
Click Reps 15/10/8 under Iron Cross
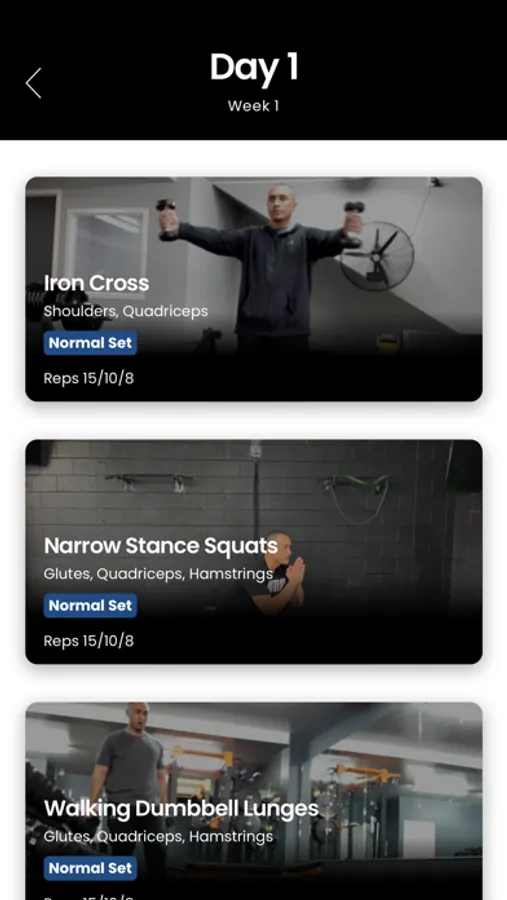pyautogui.click(x=89, y=378)
